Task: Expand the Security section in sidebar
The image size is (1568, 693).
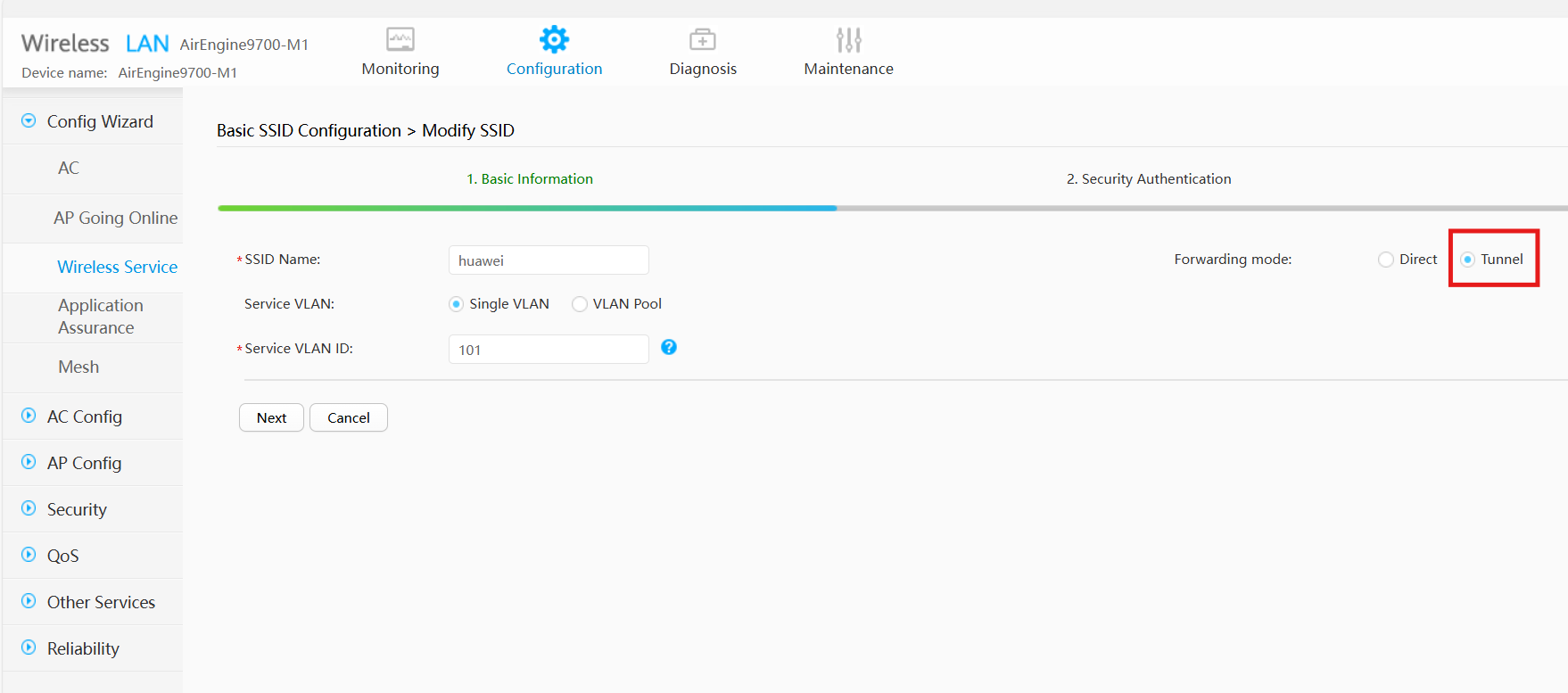Action: (29, 508)
